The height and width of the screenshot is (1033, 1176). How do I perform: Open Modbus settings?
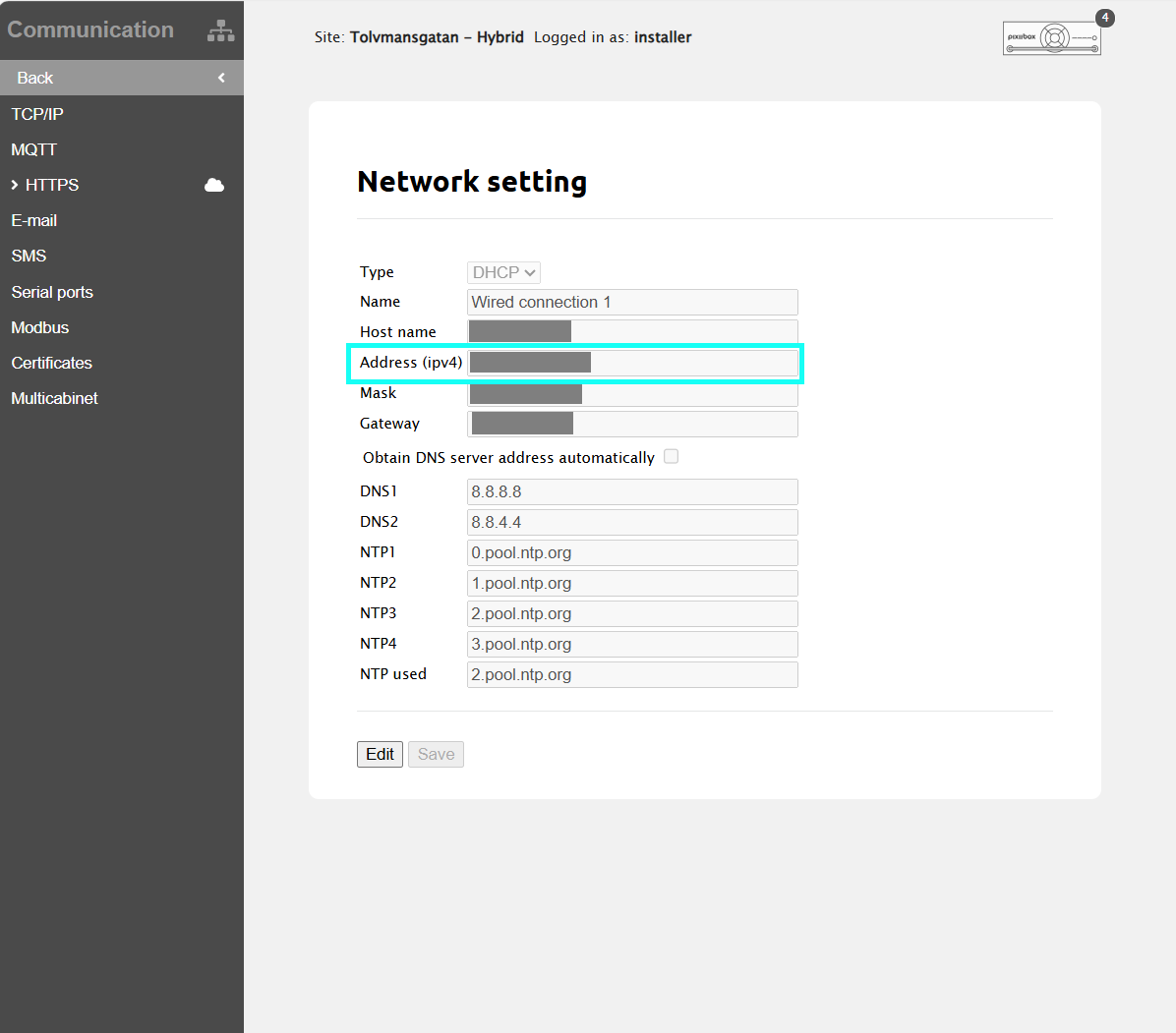[39, 327]
